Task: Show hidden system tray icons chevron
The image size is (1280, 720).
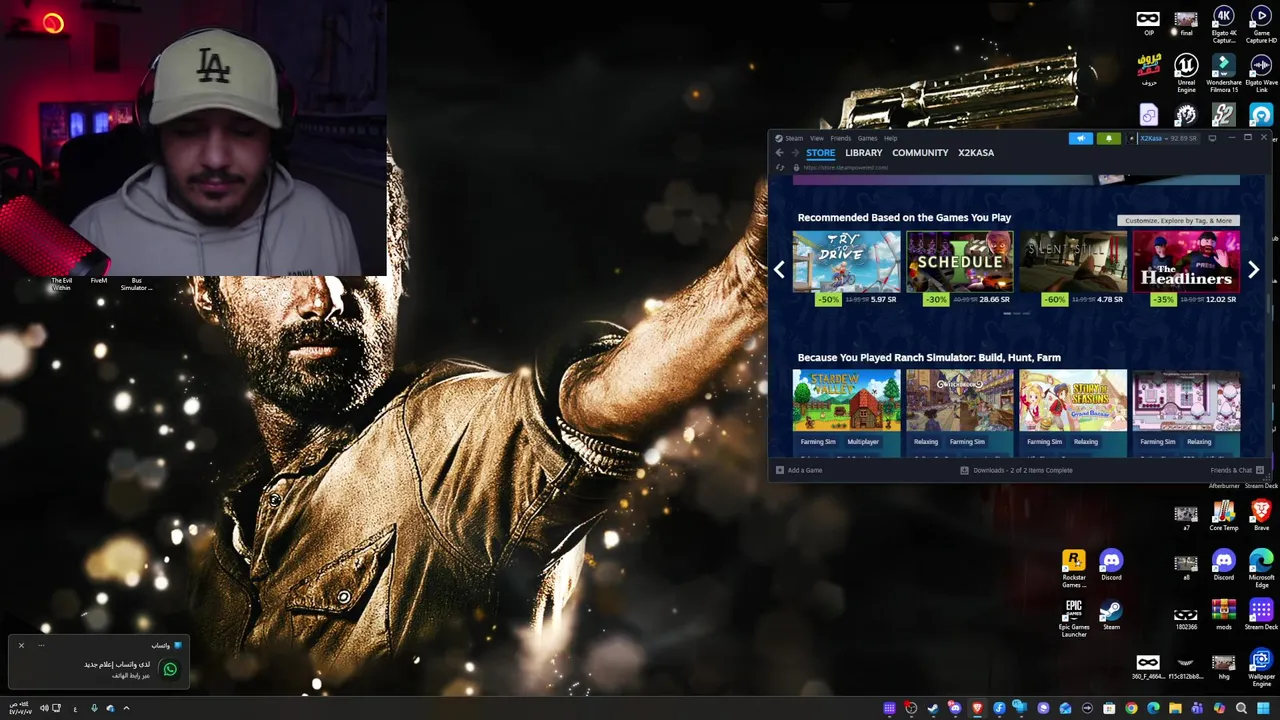Action: (x=126, y=708)
